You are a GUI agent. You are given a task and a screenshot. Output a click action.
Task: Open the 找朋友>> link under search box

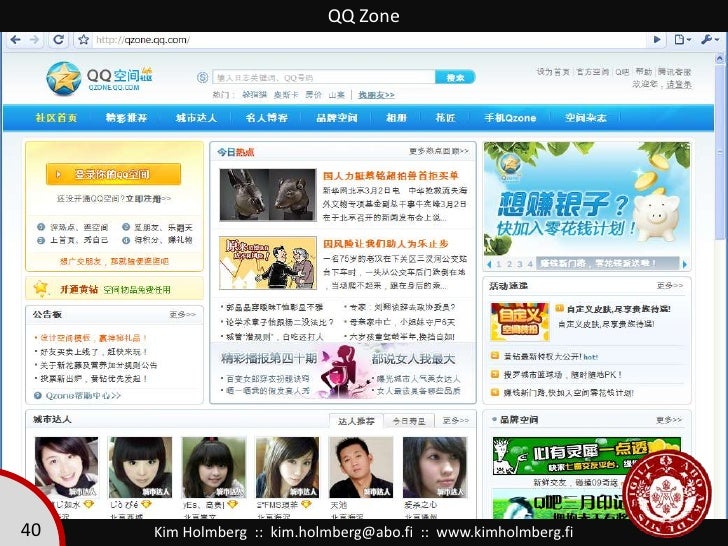[376, 95]
